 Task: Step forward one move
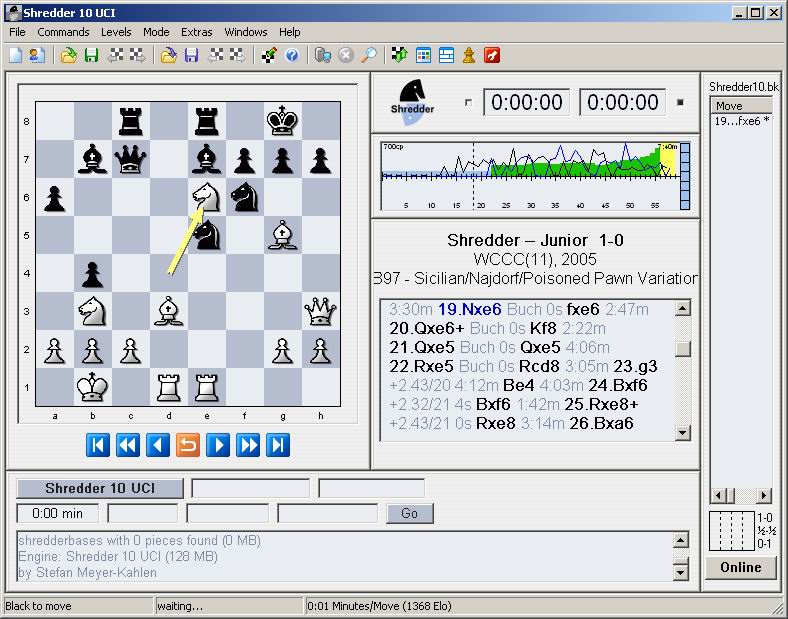pyautogui.click(x=218, y=445)
